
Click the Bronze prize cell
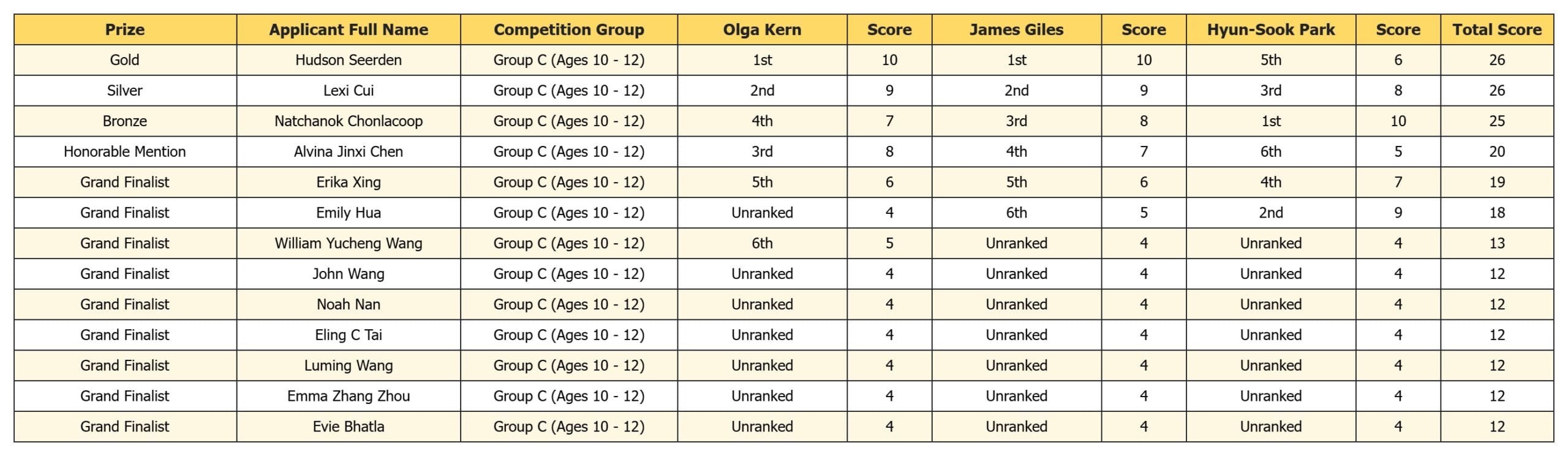[125, 121]
